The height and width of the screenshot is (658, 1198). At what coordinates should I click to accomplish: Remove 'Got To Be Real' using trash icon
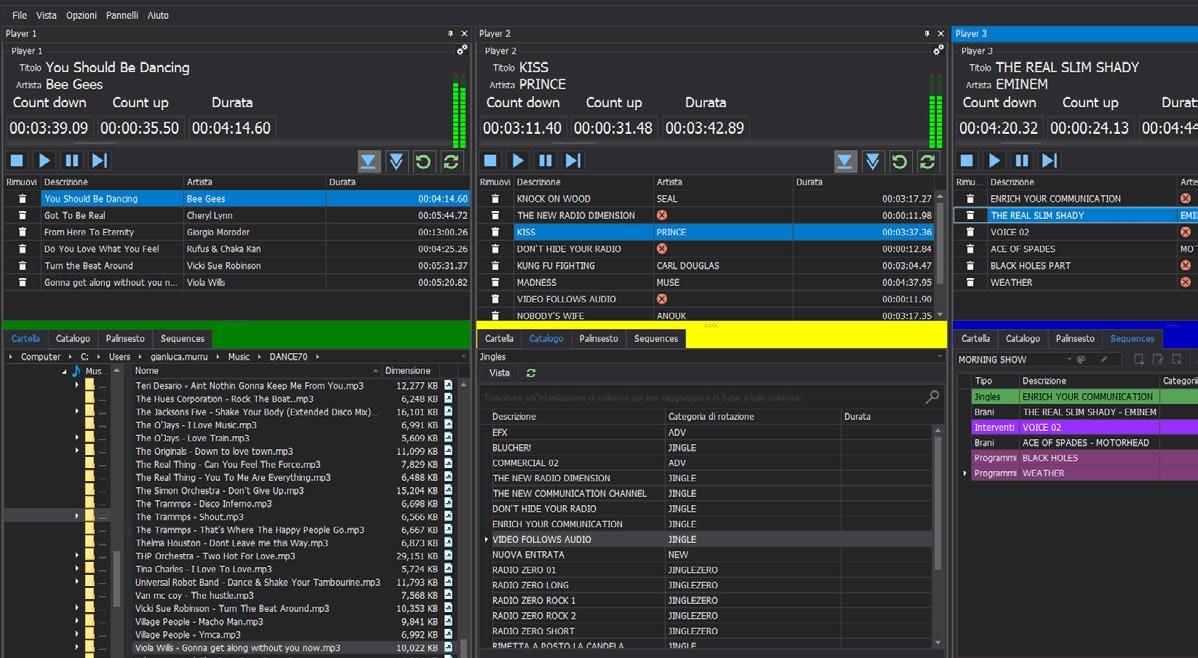pos(21,215)
